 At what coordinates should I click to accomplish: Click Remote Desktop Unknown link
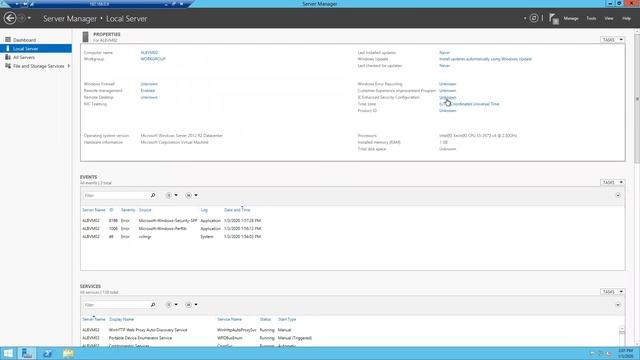point(149,98)
